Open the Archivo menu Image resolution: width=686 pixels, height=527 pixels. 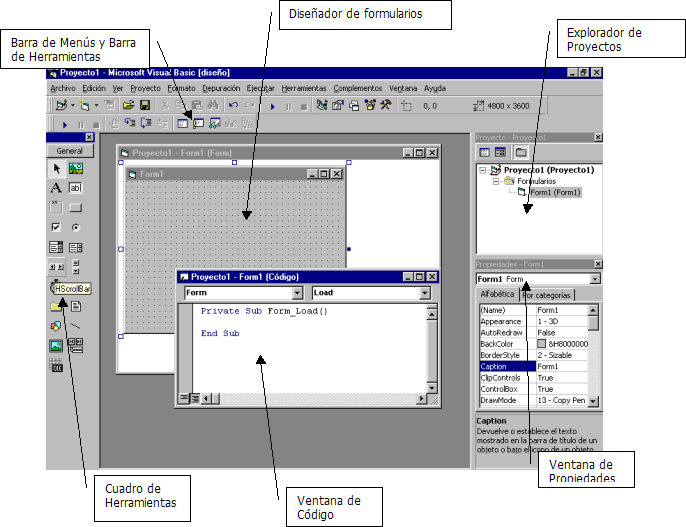point(63,88)
